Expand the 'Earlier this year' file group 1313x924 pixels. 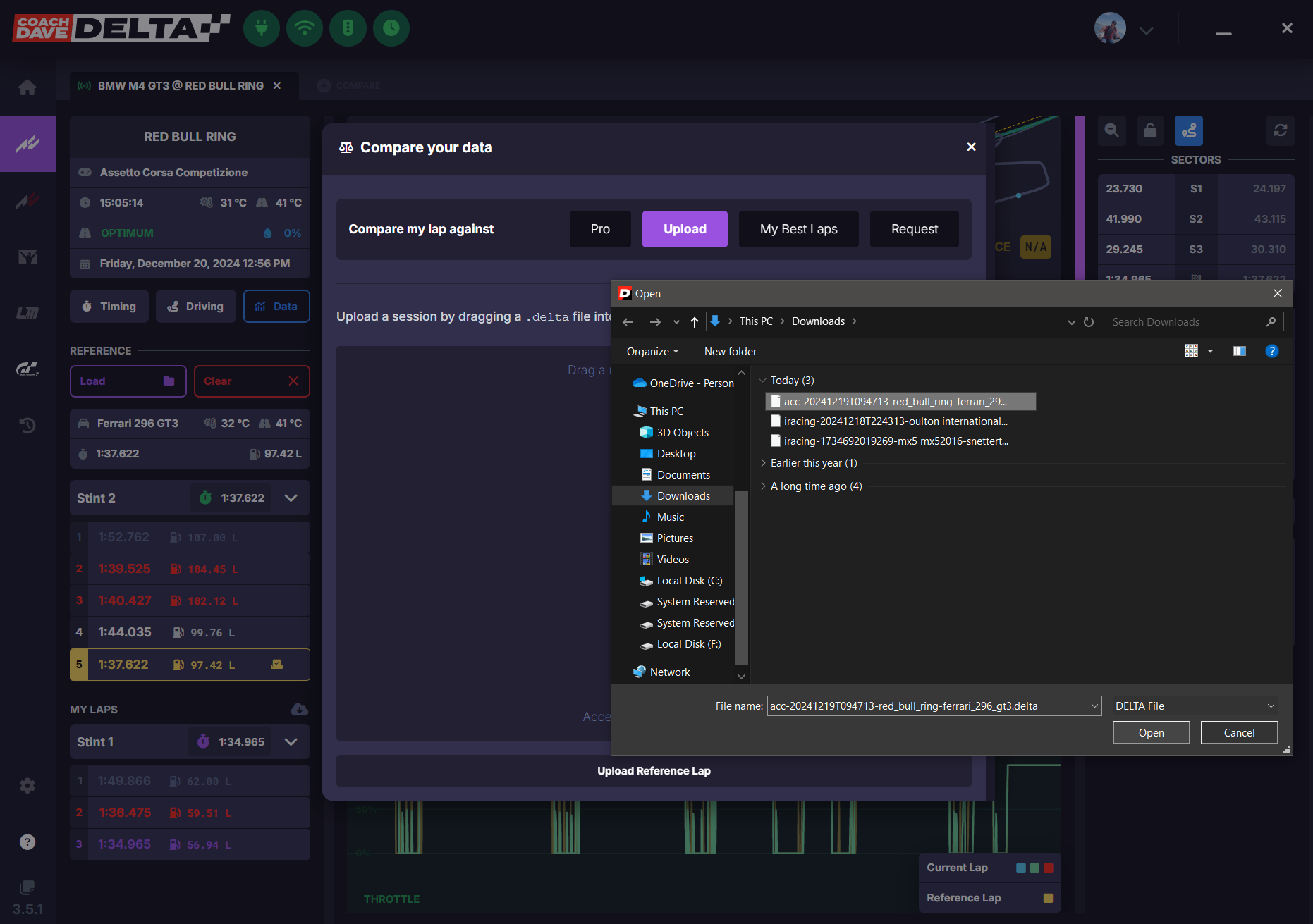click(x=763, y=463)
